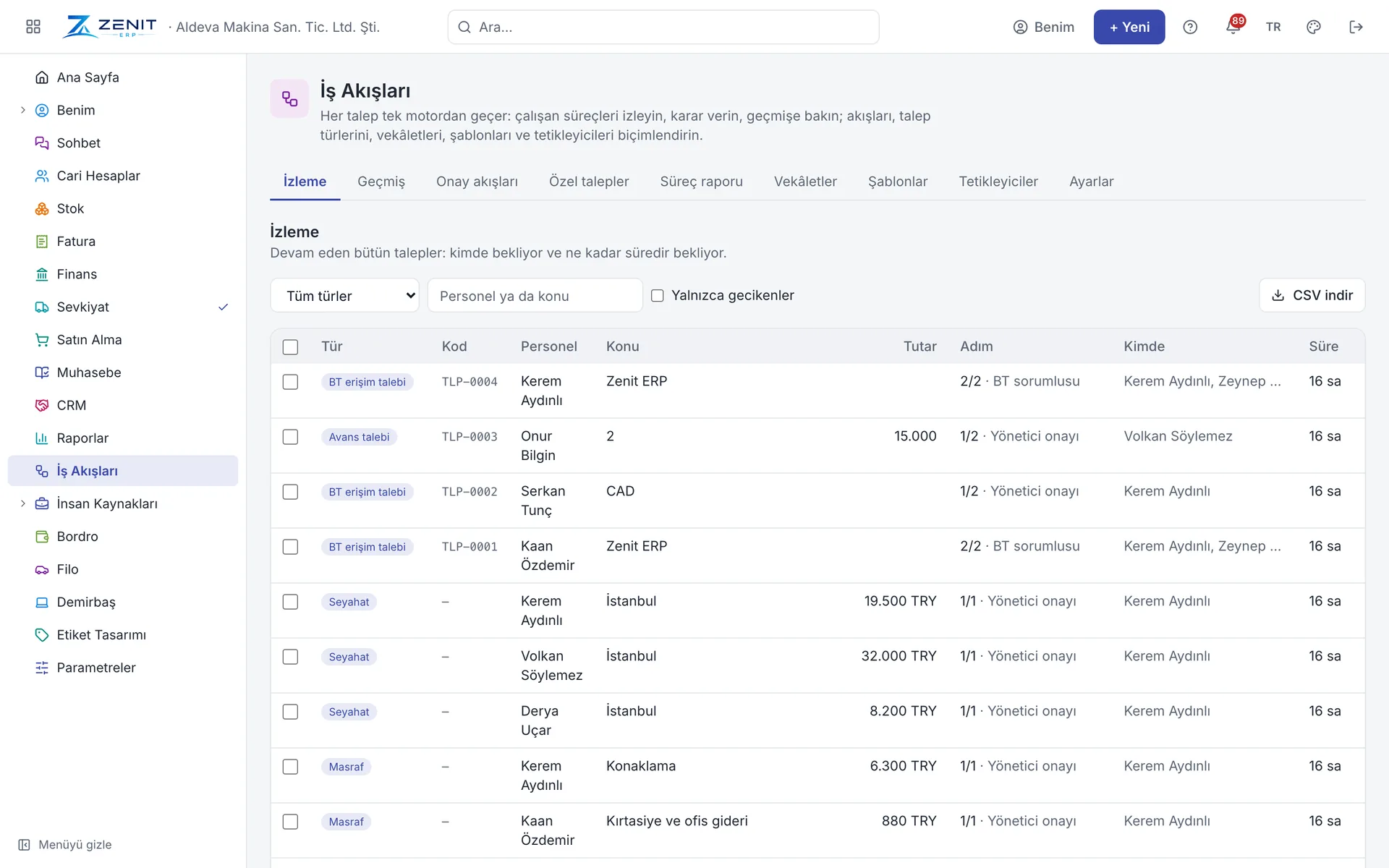Open the Tetikleyiciler tab
Viewport: 1389px width, 868px height.
(998, 182)
